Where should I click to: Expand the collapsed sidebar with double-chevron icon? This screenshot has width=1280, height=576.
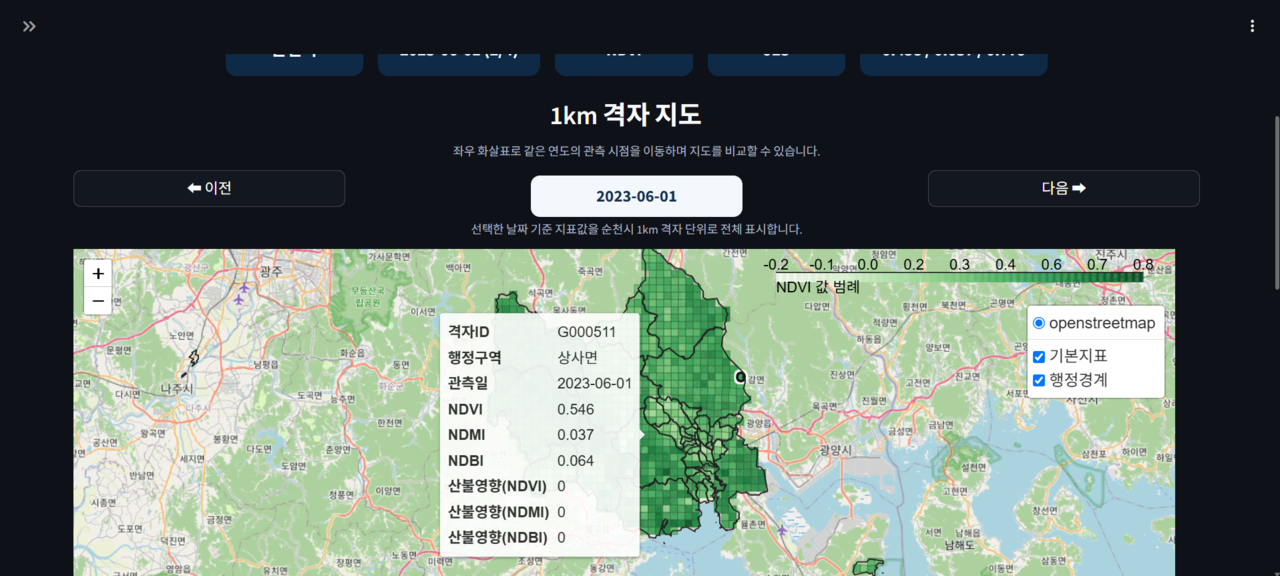29,26
